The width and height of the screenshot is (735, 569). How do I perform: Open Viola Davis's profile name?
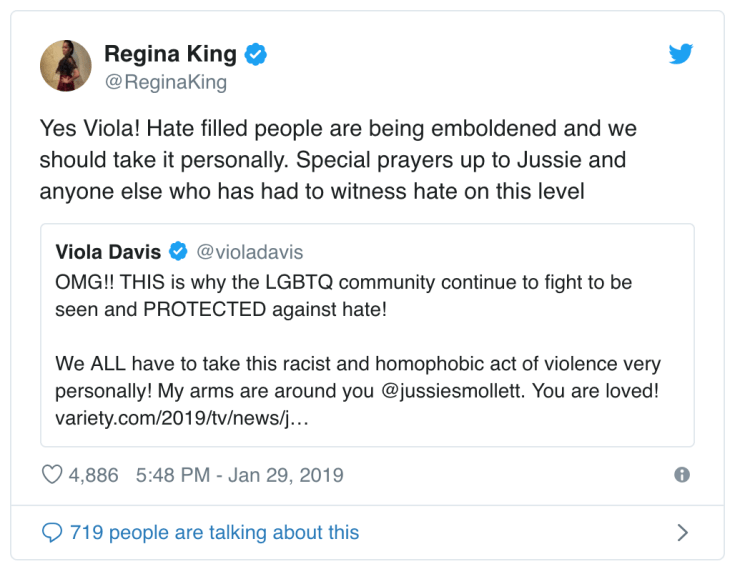[108, 251]
